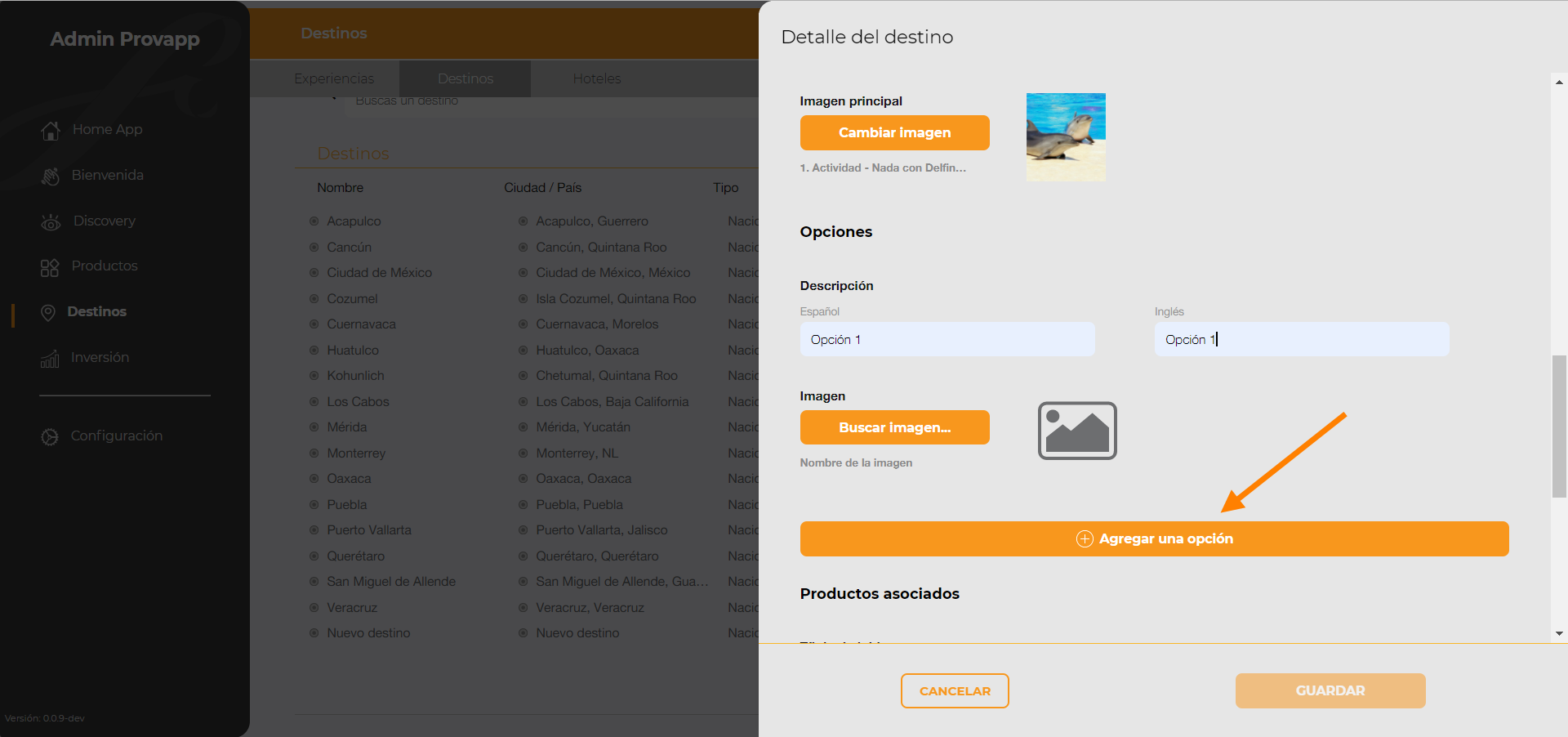Click the bullet icon beside Oaxaca, Oaxaca
1568x737 pixels.
(x=523, y=479)
